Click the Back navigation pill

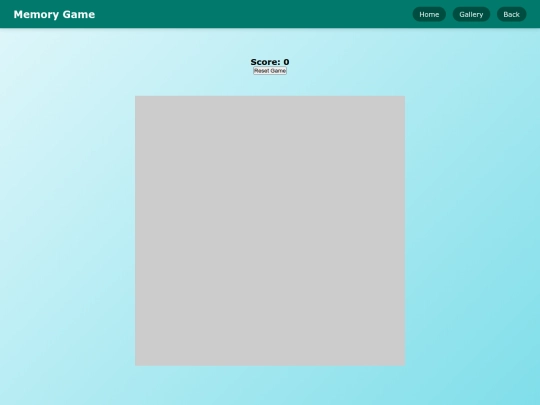511,14
